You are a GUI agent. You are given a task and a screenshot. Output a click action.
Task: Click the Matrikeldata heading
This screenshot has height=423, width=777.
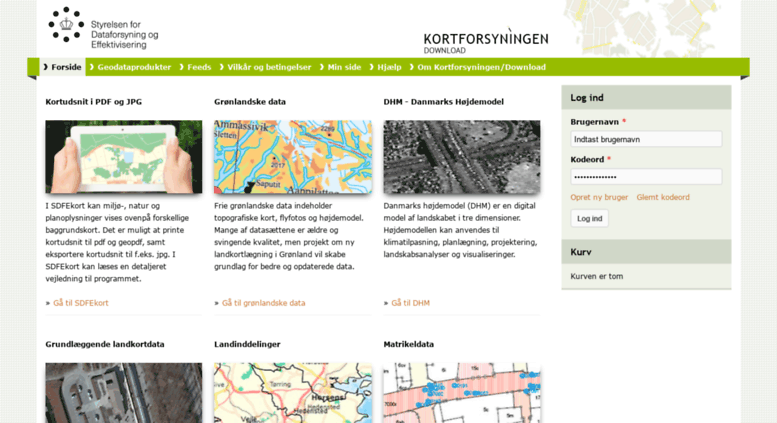(x=409, y=344)
